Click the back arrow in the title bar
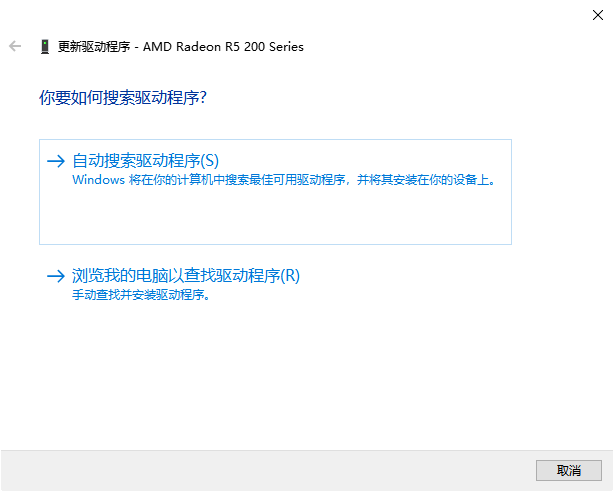This screenshot has height=492, width=614. point(15,46)
